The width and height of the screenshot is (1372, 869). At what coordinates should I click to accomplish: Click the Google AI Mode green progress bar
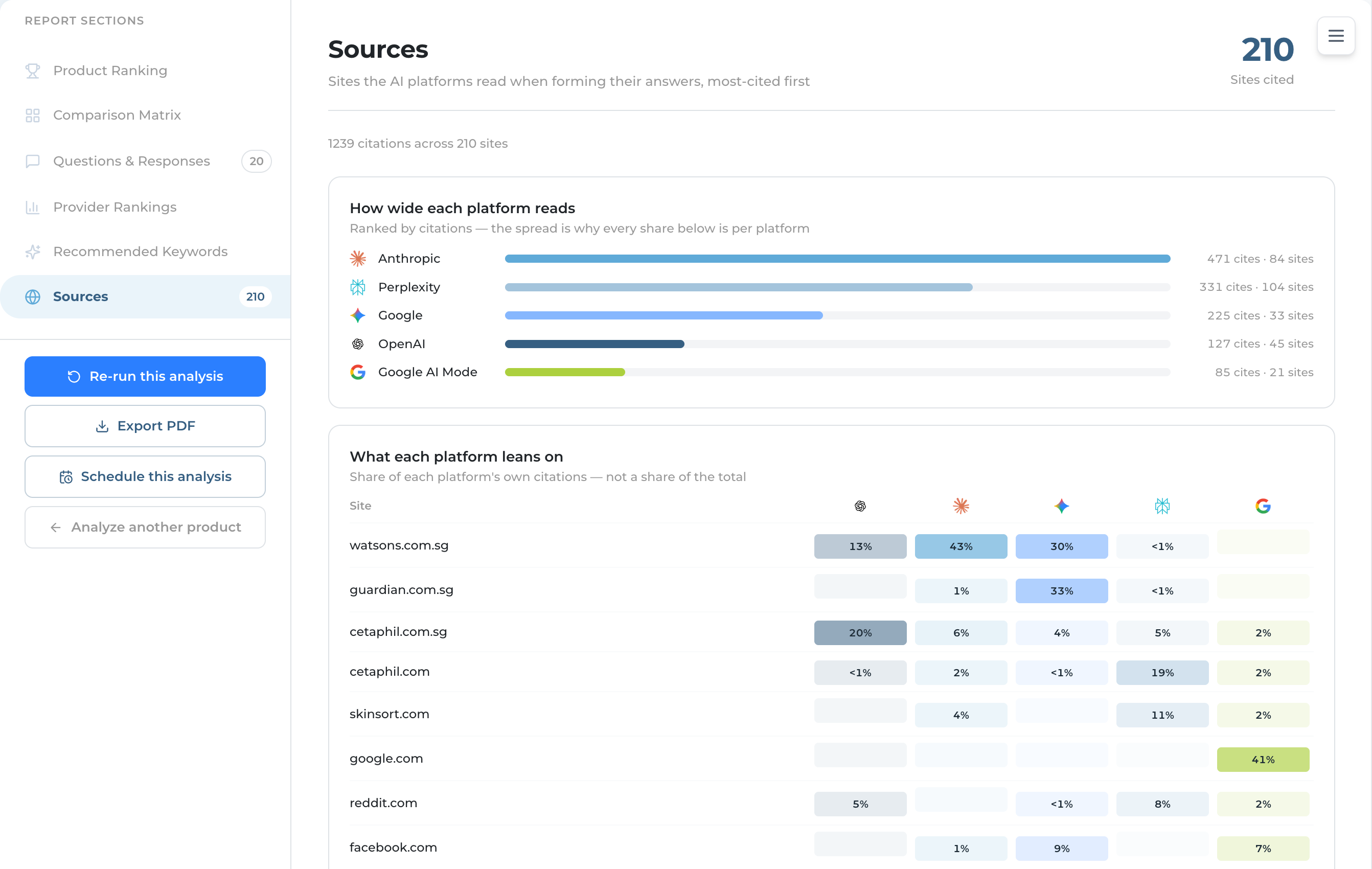click(x=565, y=372)
